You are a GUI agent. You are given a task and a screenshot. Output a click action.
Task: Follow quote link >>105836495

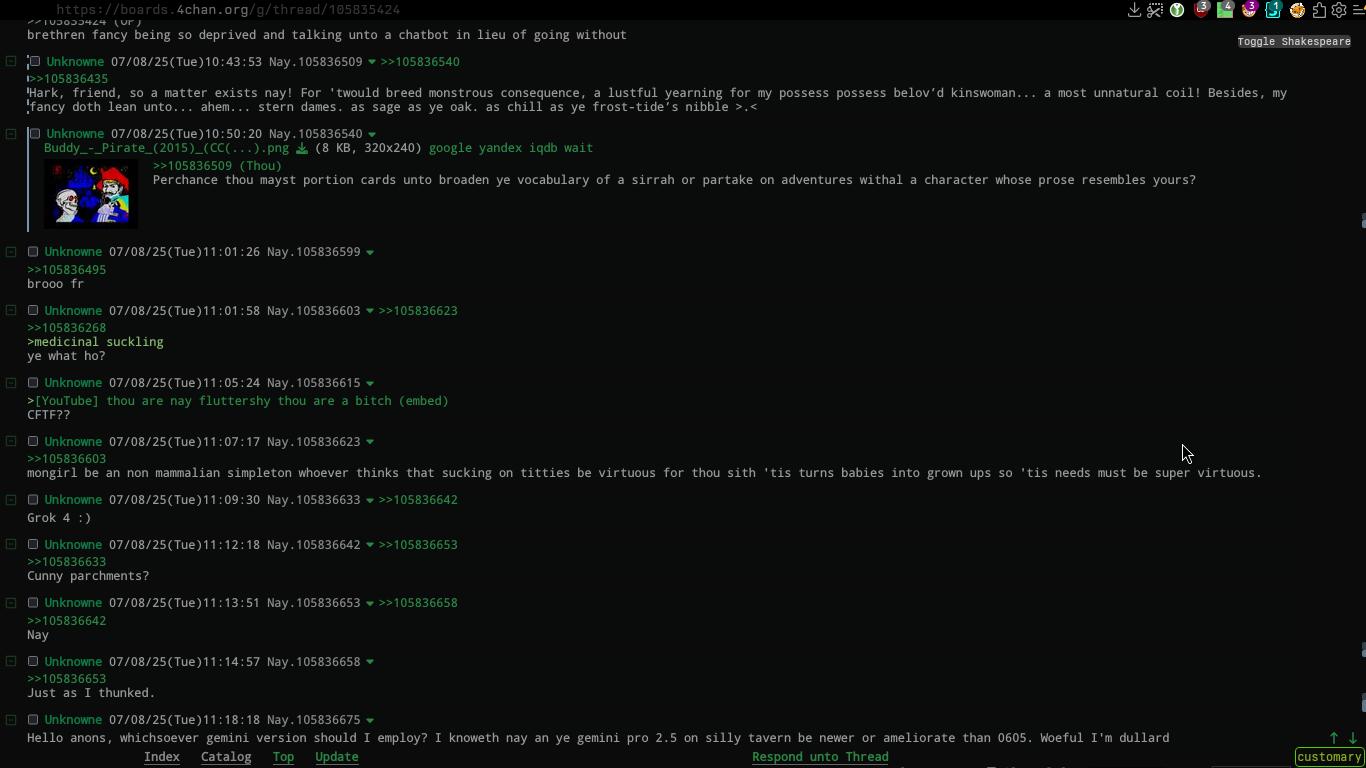(x=66, y=270)
